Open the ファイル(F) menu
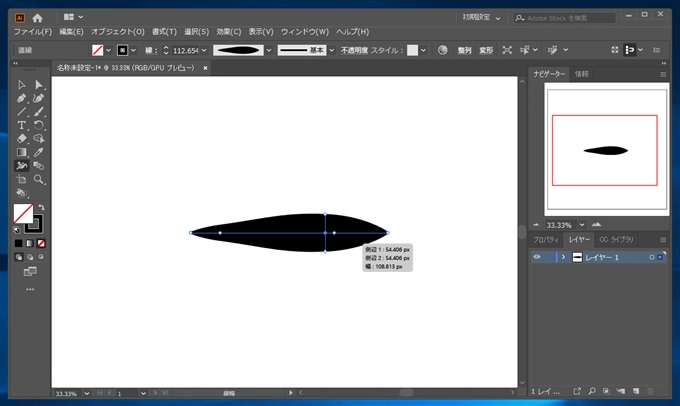This screenshot has height=406, width=680. pos(33,32)
